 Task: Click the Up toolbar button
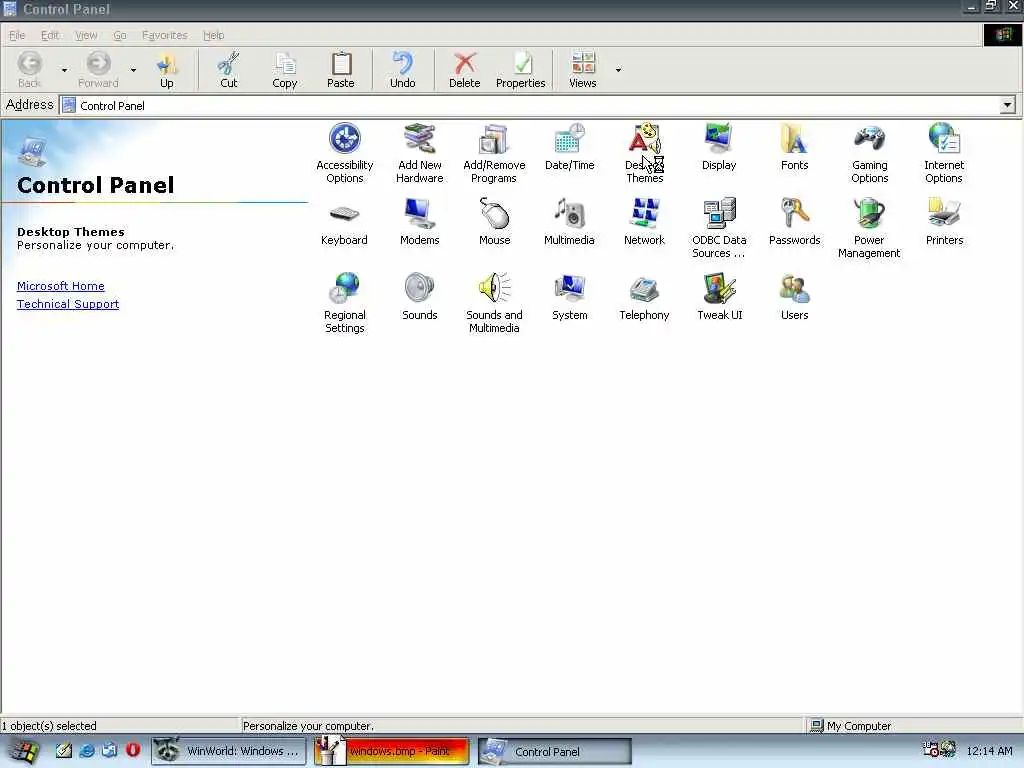click(167, 70)
